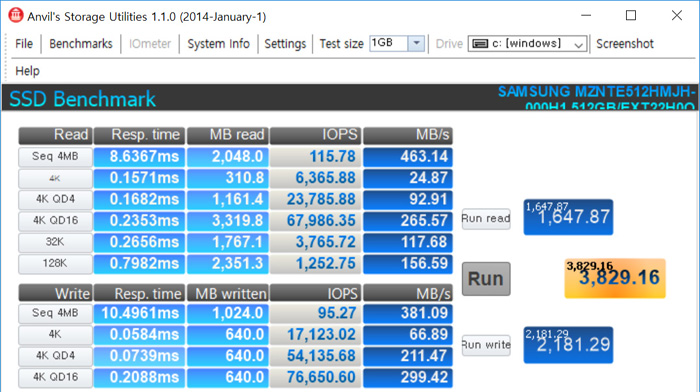Start the full benchmark with Run
The height and width of the screenshot is (392, 700).
pos(486,279)
